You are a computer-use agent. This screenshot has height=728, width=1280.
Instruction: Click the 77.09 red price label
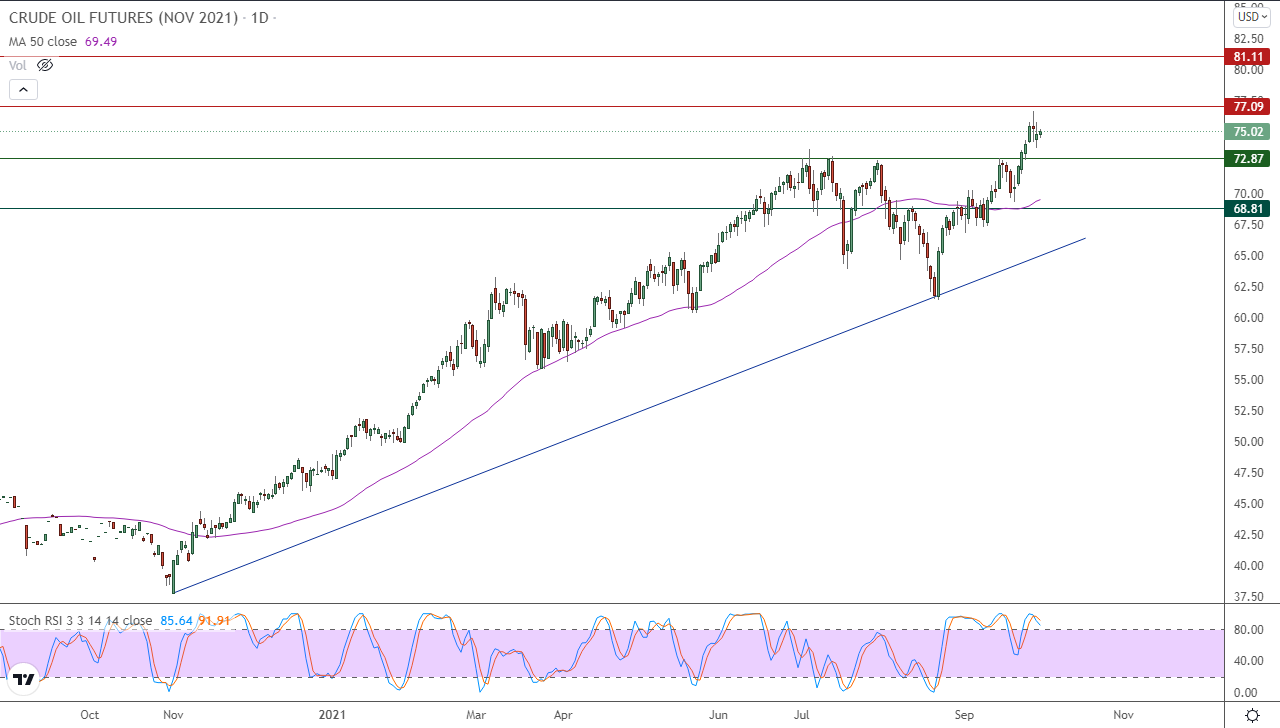coord(1248,106)
